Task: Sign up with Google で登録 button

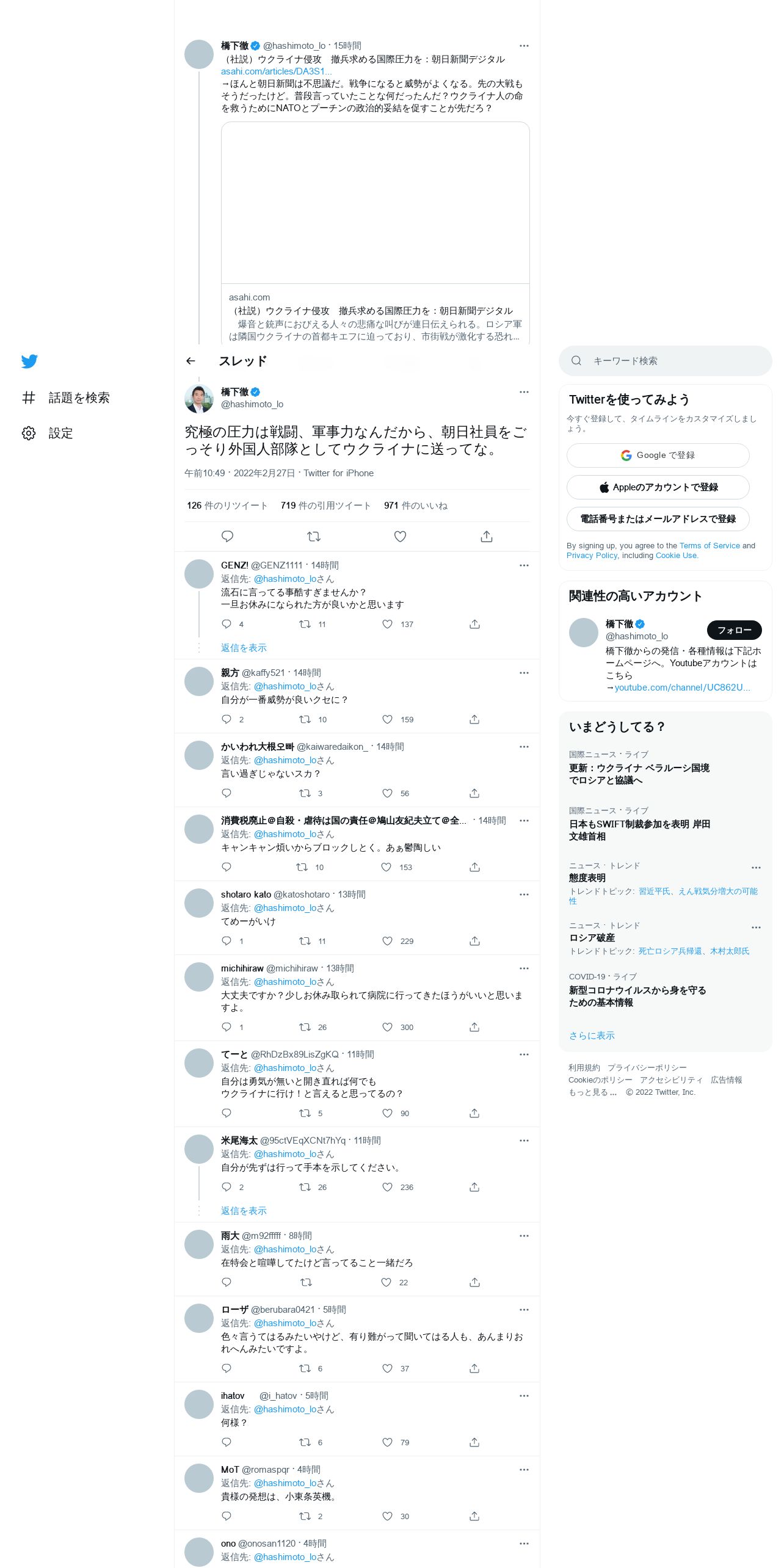Action: (658, 456)
